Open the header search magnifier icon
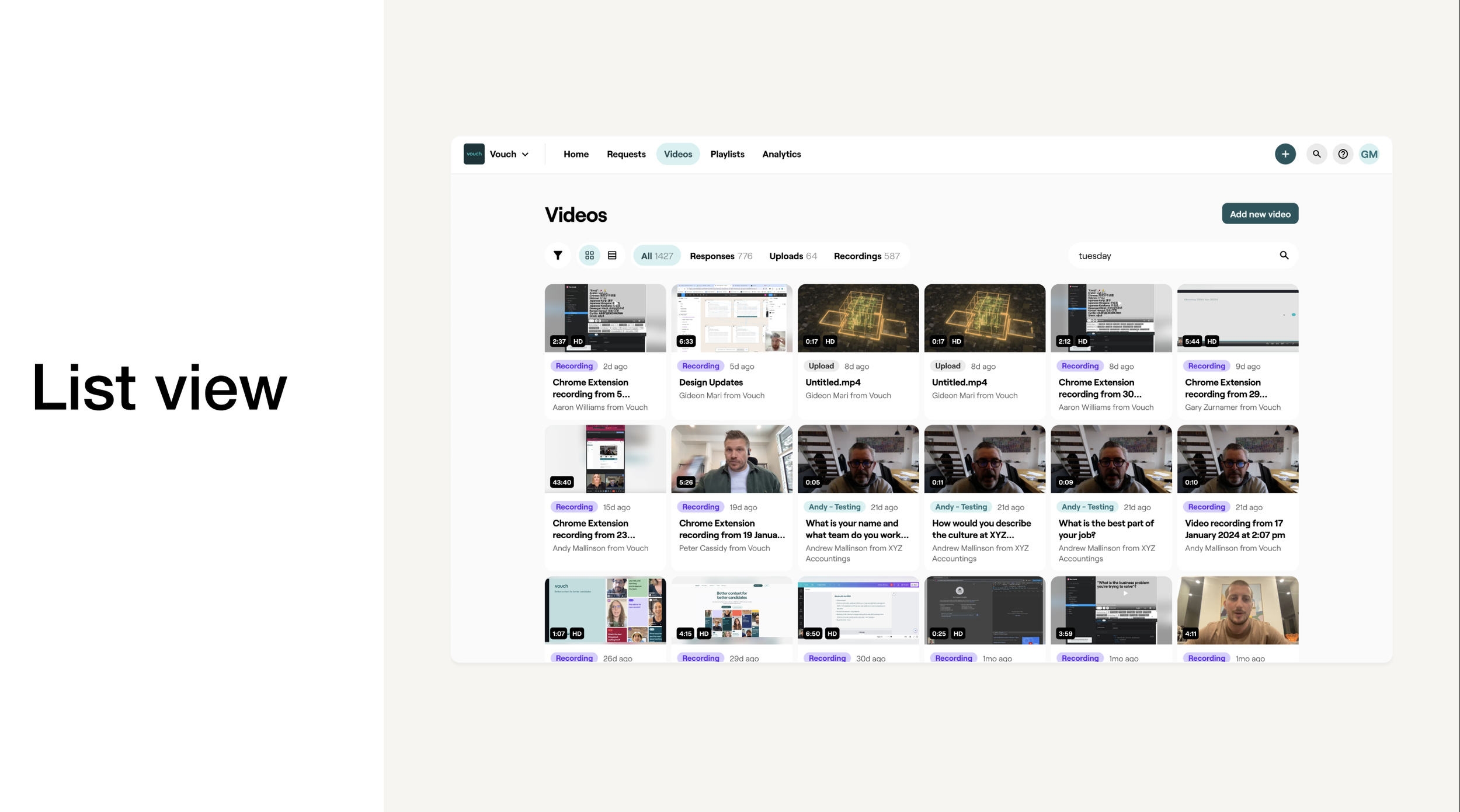The height and width of the screenshot is (812, 1460). (x=1316, y=154)
